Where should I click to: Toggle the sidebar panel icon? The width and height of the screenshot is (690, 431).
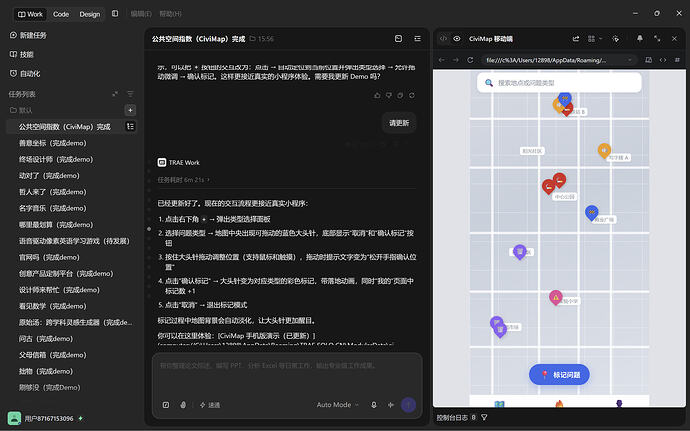[115, 14]
